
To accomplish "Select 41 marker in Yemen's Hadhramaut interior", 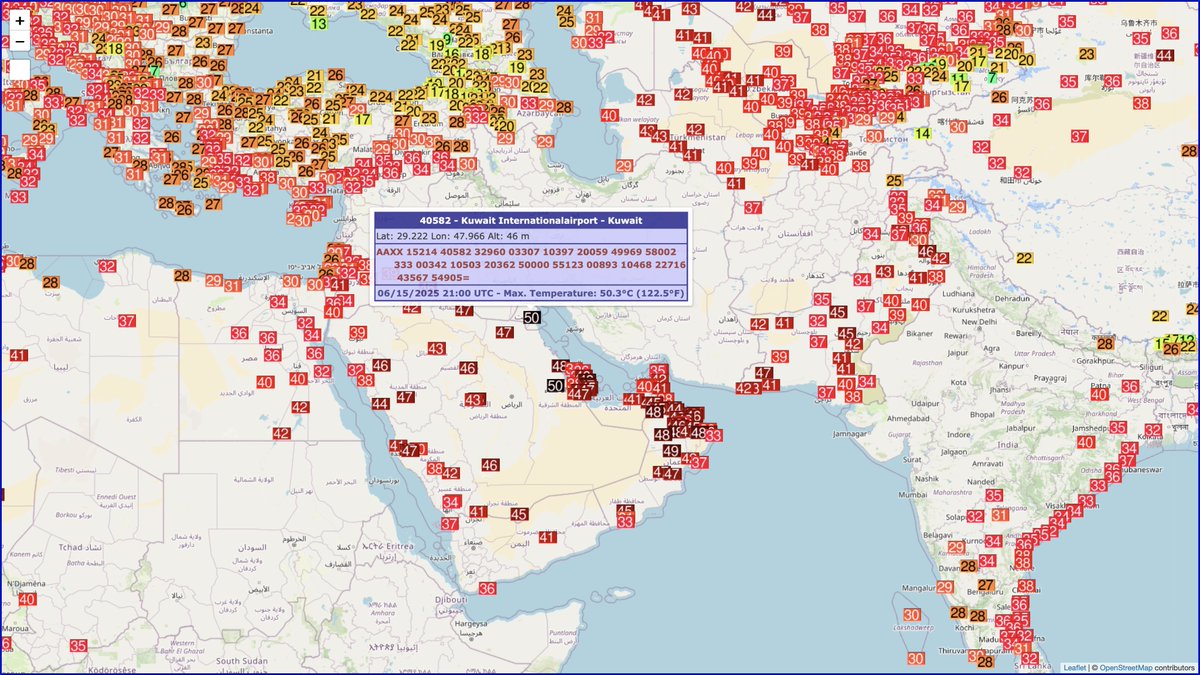I will click(x=547, y=537).
